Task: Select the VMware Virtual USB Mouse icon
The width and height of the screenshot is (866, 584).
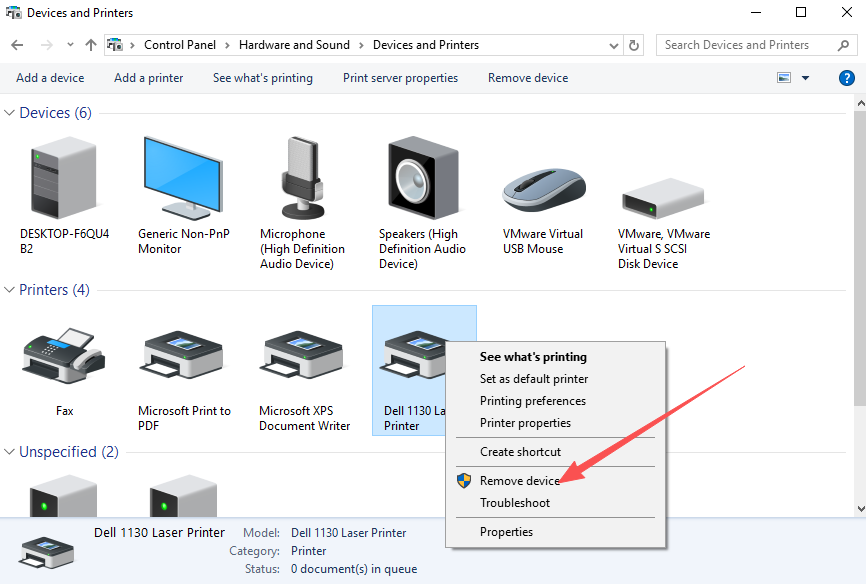Action: 544,190
